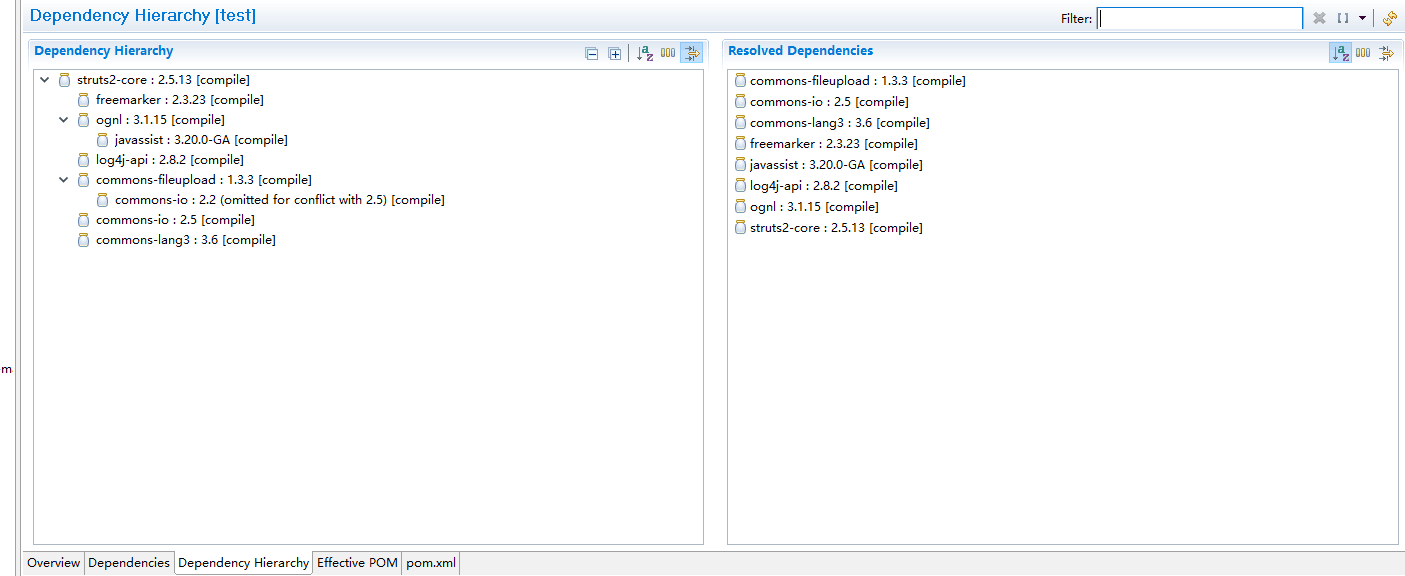Click jar icon of log4j-api in Resolved Dependencies
The image size is (1405, 576).
pyautogui.click(x=740, y=186)
